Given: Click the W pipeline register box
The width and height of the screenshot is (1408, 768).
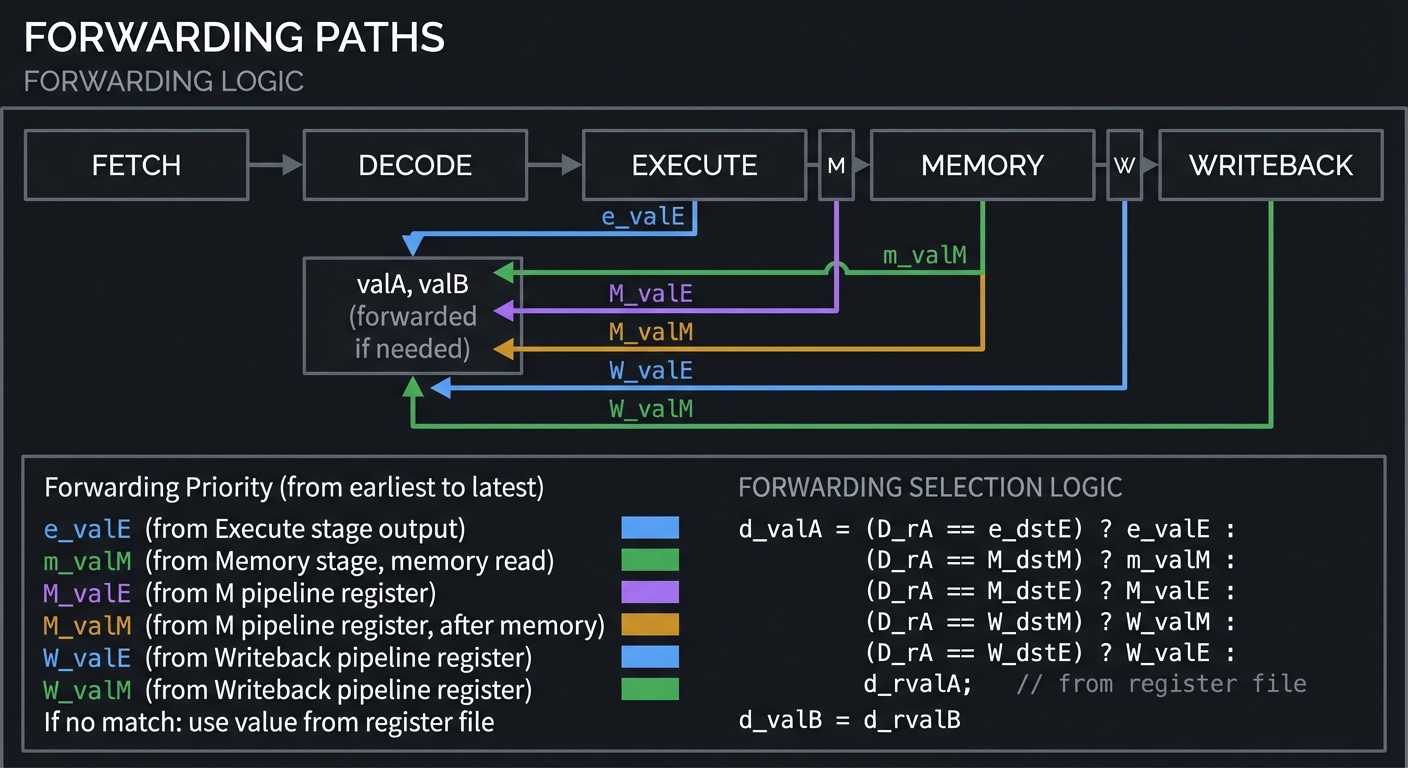Looking at the screenshot, I should [x=1125, y=165].
